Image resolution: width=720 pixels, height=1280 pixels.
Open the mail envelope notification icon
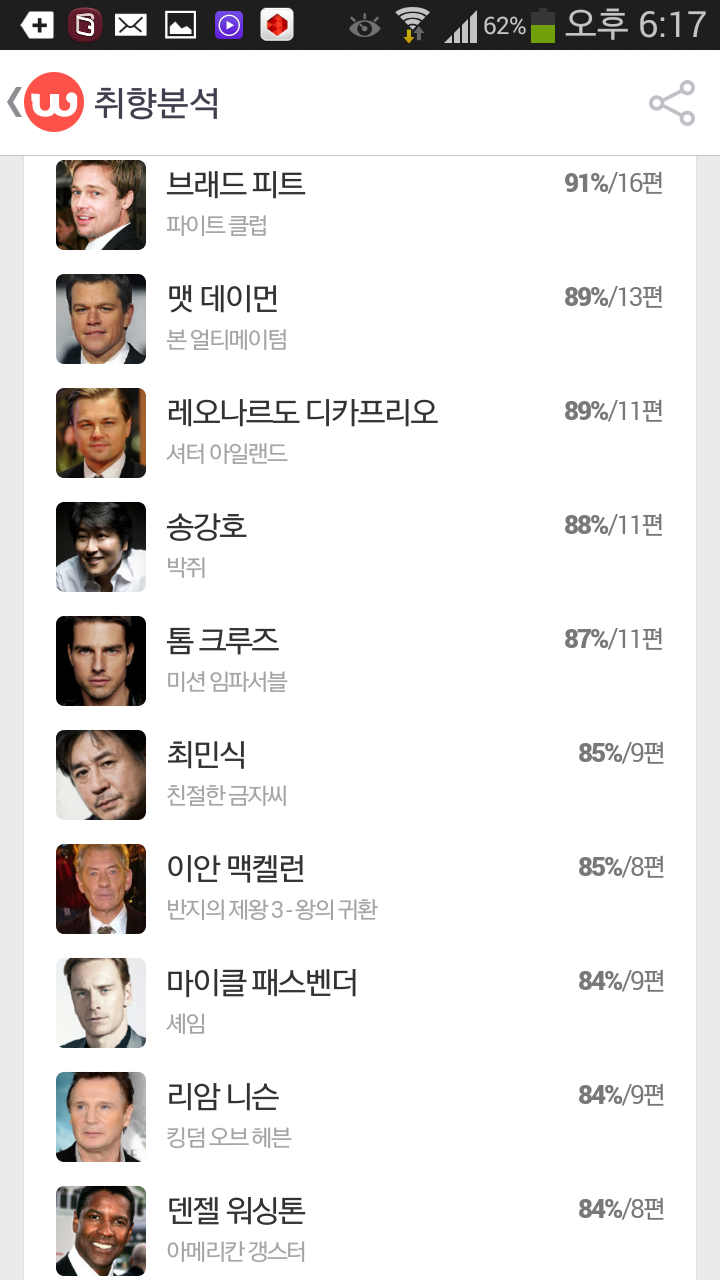point(130,26)
